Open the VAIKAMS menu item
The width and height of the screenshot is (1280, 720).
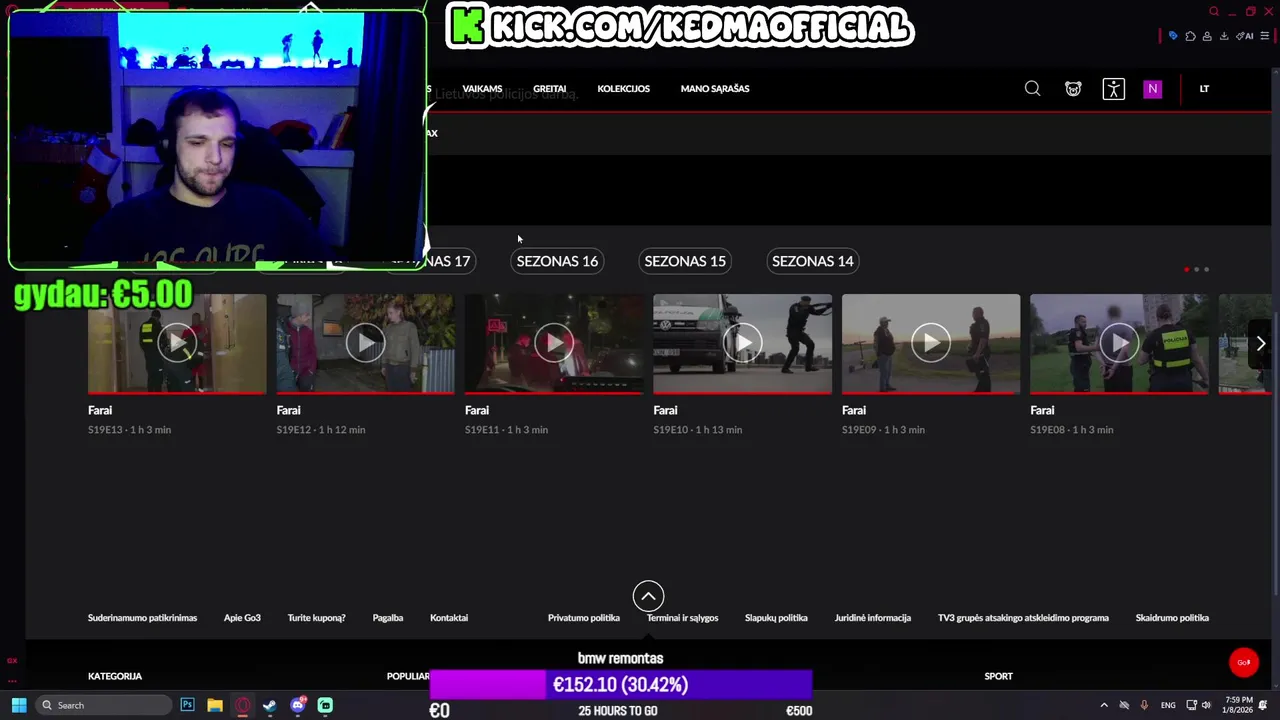coord(482,89)
